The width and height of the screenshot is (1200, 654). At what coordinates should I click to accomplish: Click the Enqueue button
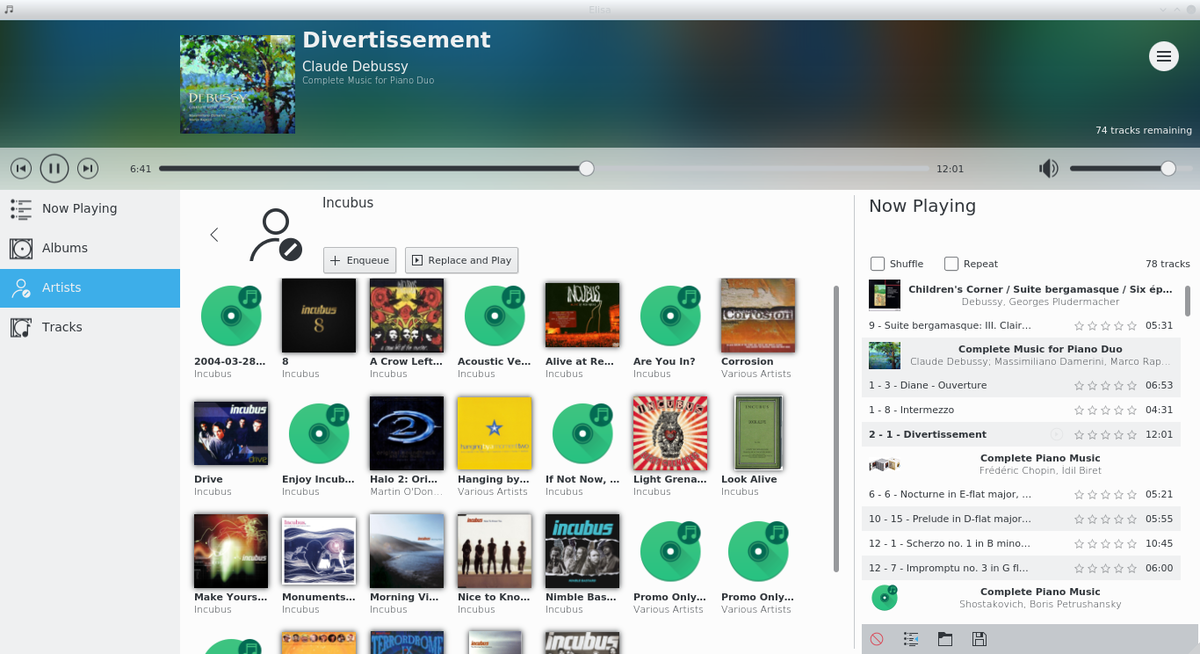[x=359, y=260]
